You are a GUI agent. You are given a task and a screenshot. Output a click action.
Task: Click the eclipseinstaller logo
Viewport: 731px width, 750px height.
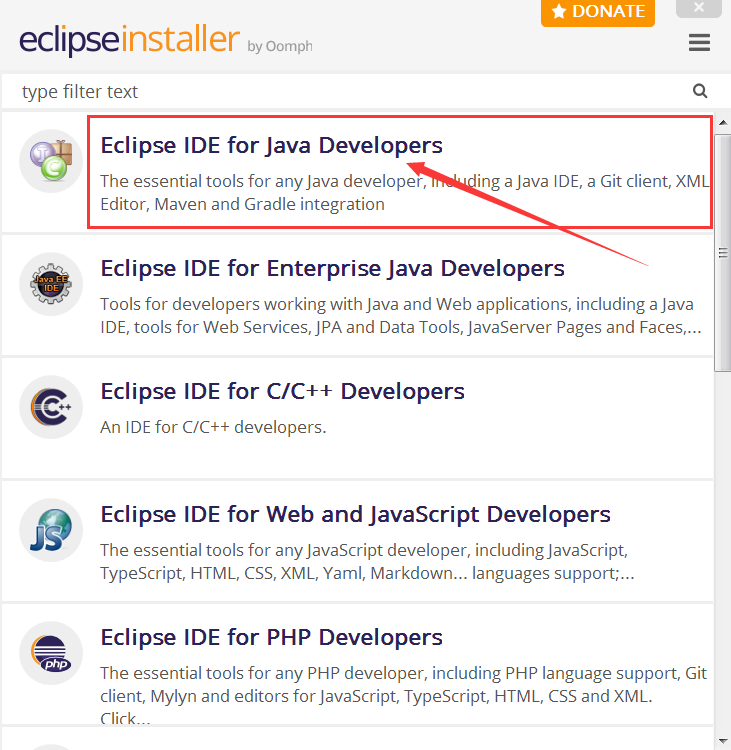(x=129, y=40)
